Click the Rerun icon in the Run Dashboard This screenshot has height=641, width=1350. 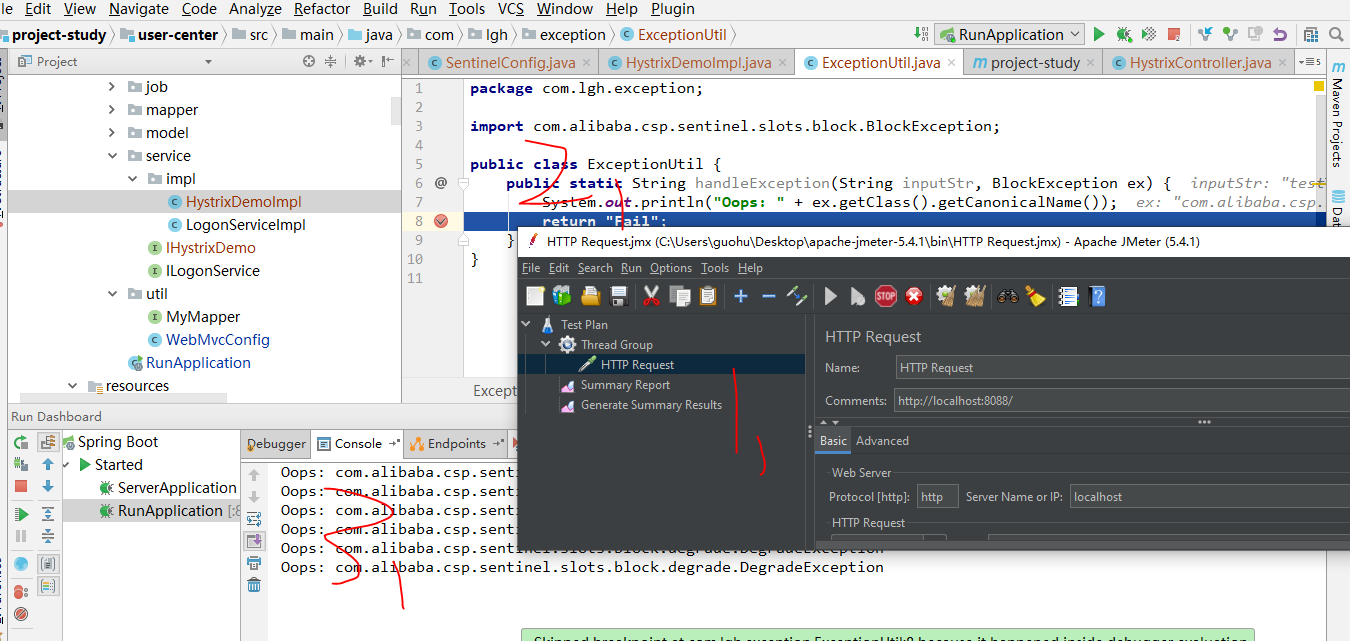21,442
